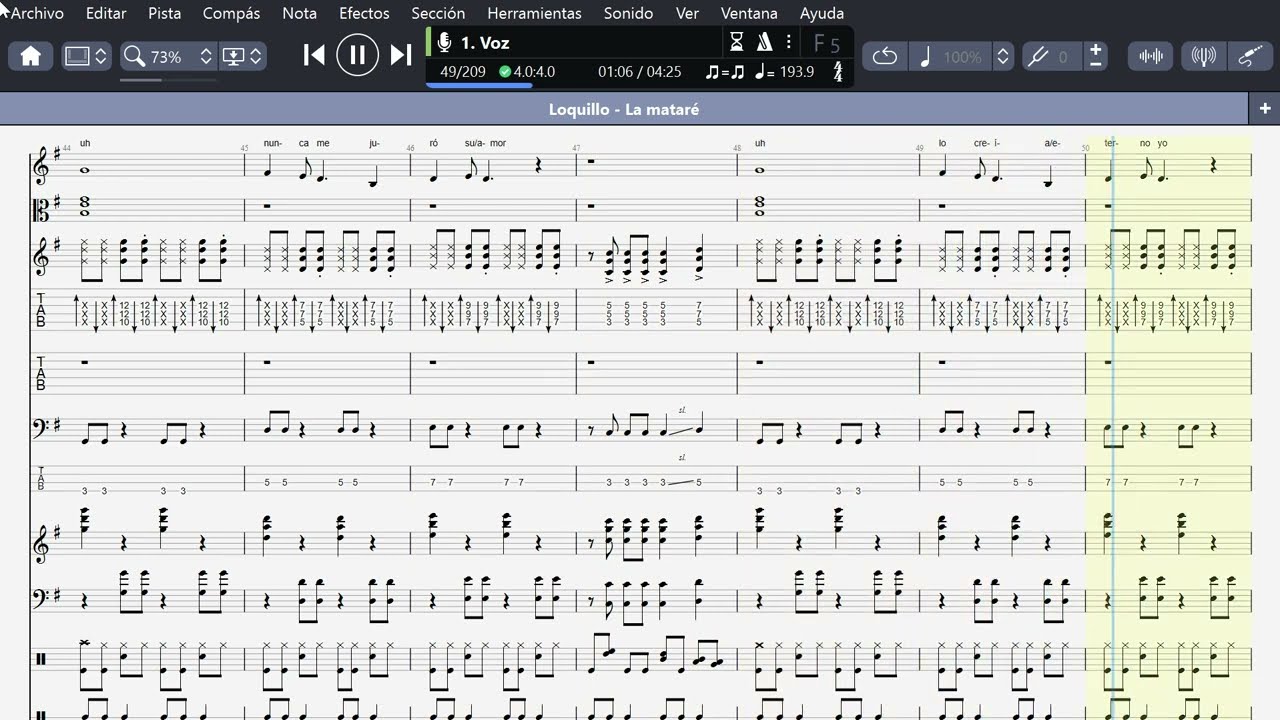The image size is (1280, 720).
Task: Open the audio waveform panel
Action: pos(1151,57)
